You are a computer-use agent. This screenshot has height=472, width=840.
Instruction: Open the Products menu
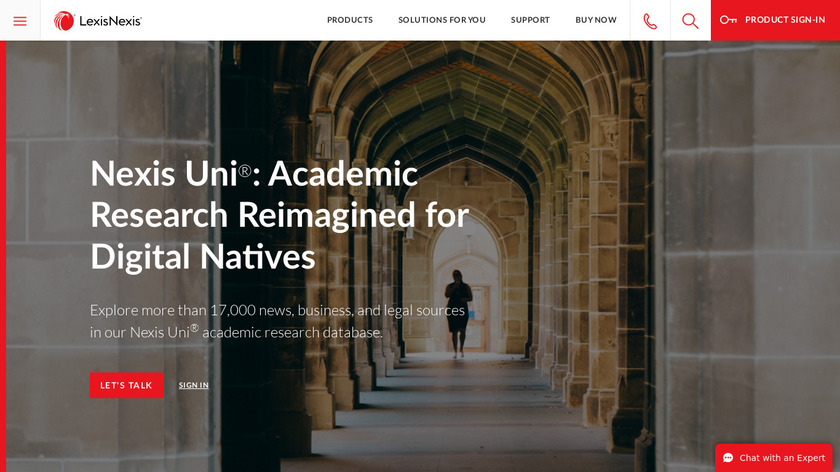click(x=350, y=20)
